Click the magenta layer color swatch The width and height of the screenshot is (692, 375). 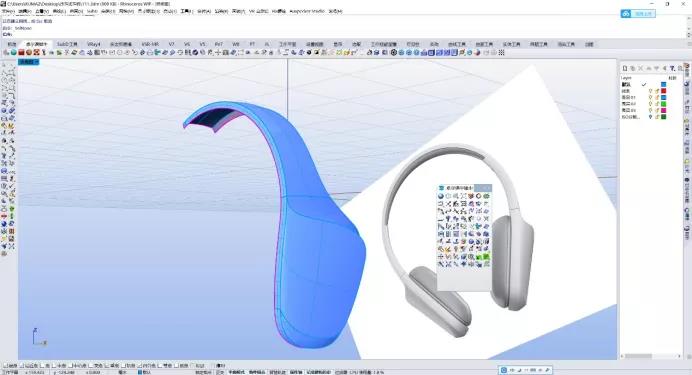[663, 110]
